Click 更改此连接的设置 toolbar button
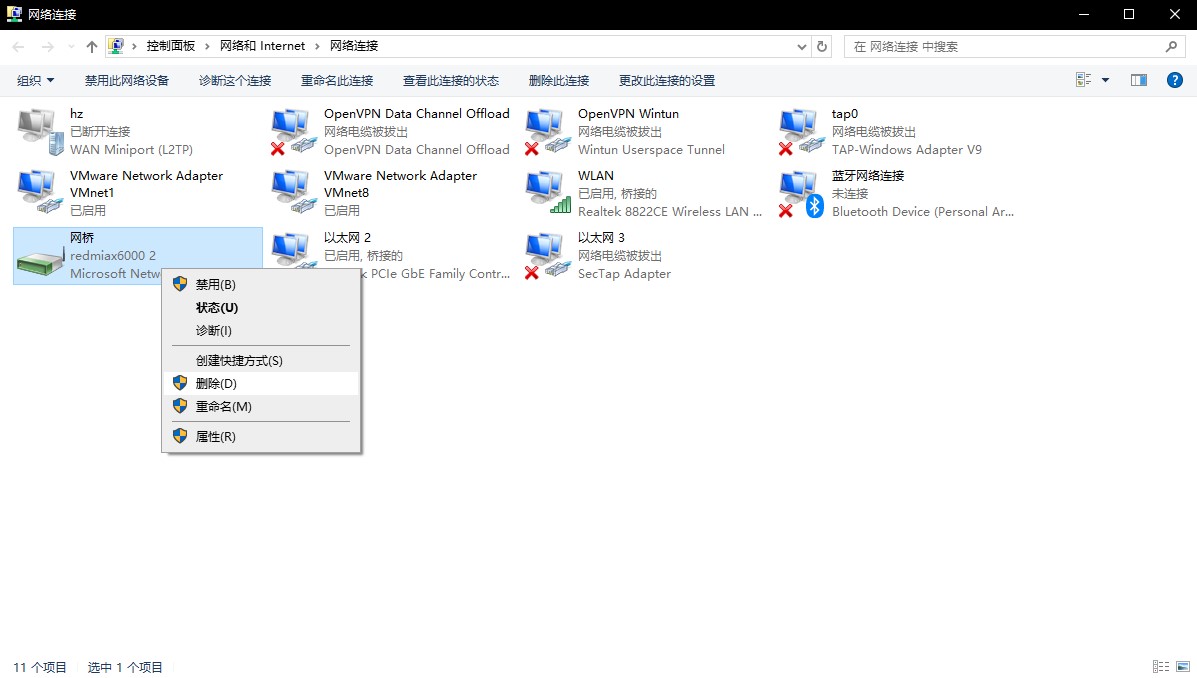This screenshot has height=678, width=1197. point(667,80)
